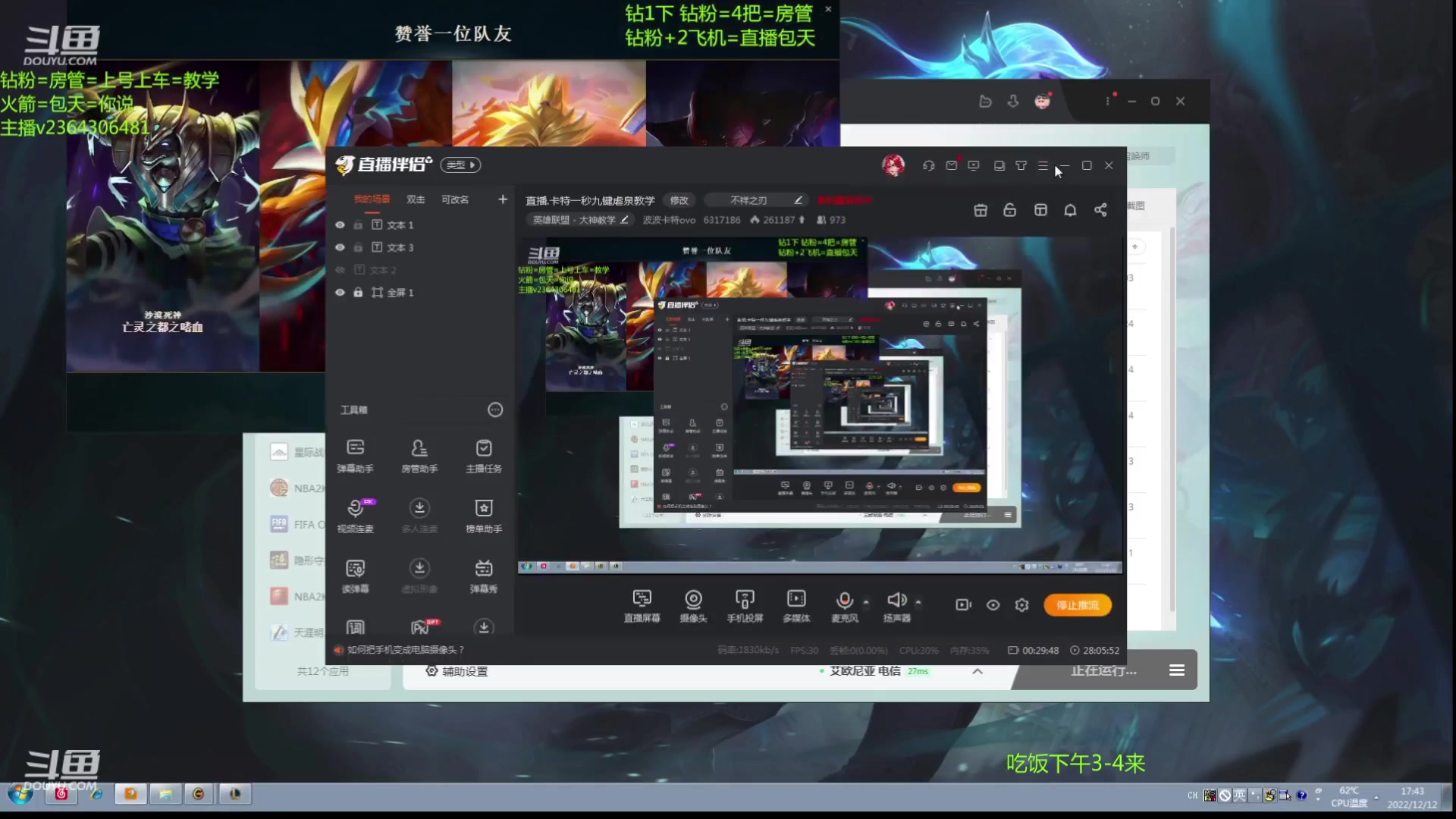1456x819 pixels.
Task: Open customer service headset icon
Action: pos(928,165)
